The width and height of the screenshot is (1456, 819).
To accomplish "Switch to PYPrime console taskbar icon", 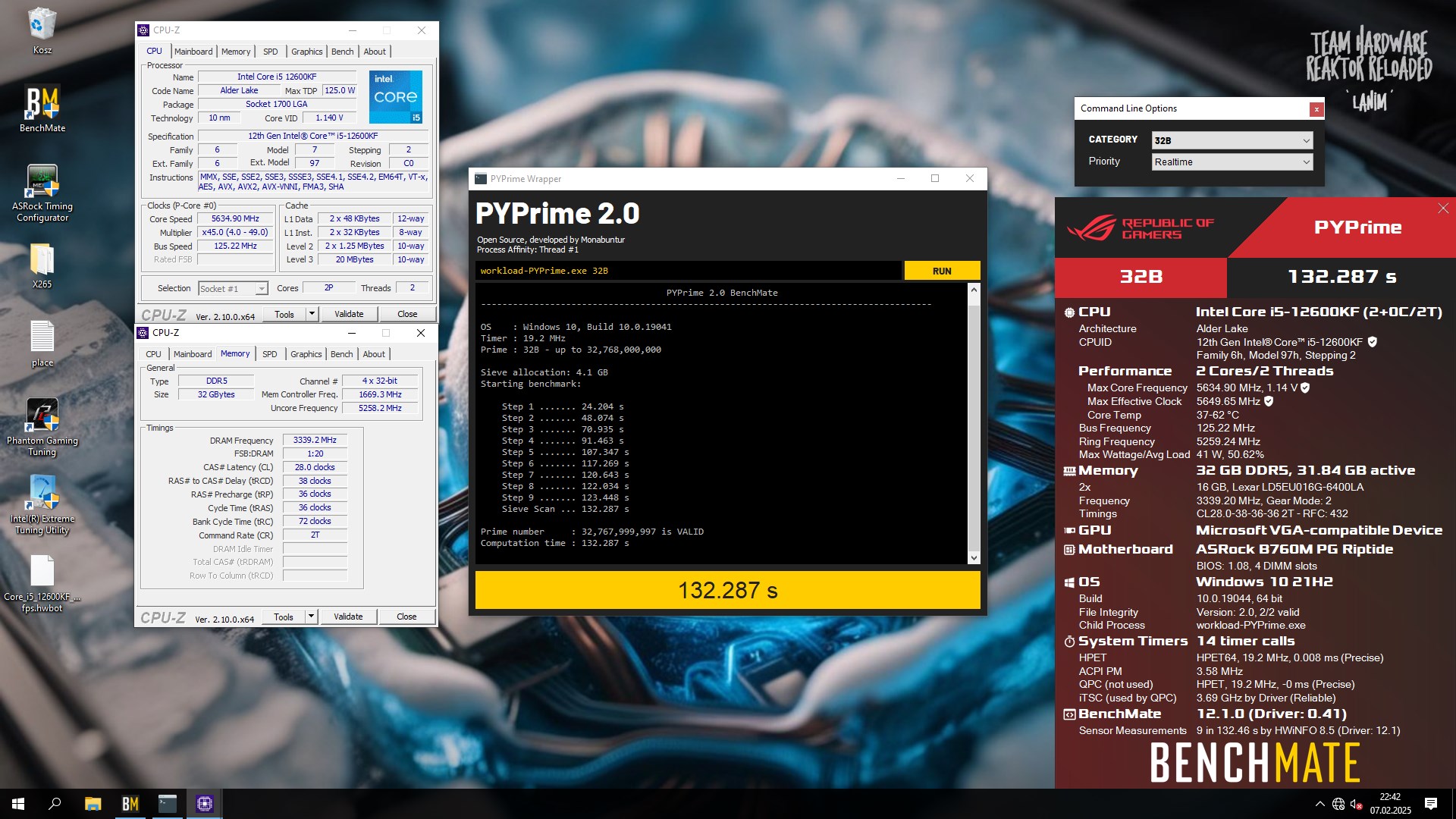I will 167,804.
